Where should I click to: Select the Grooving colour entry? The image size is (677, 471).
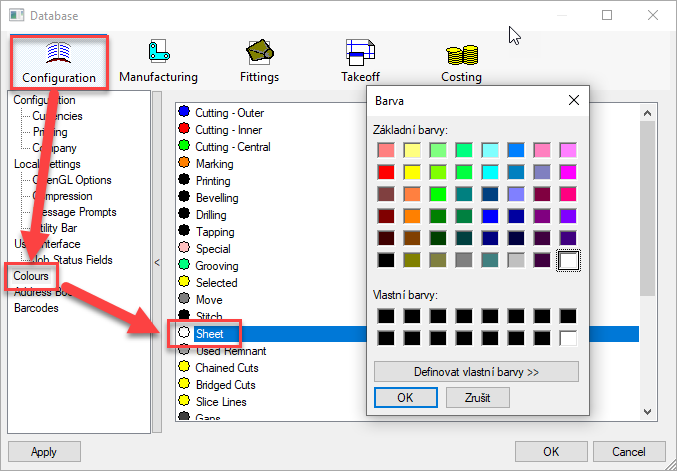pos(216,266)
